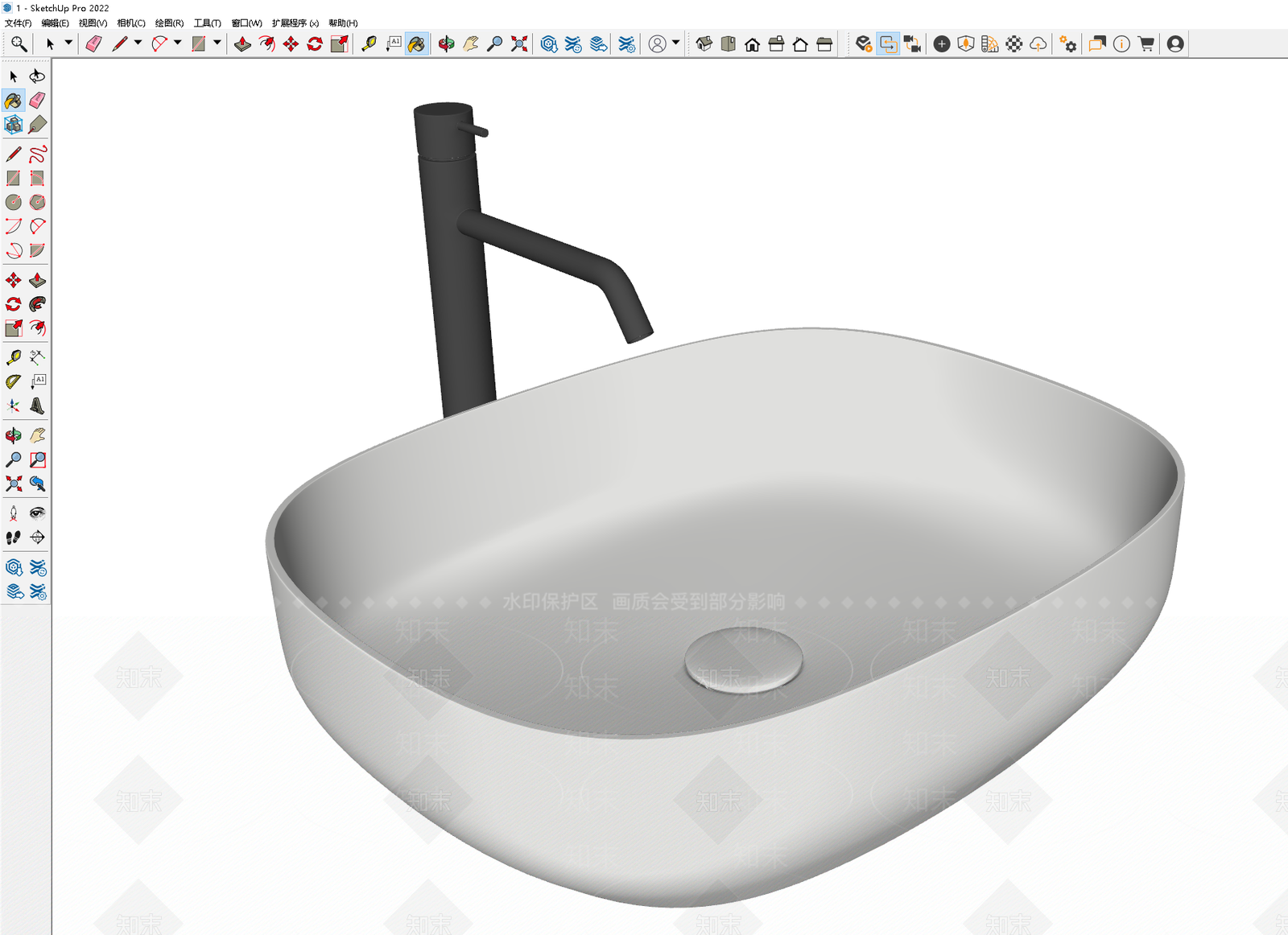Toggle the highlighted sync button in the toolbar
This screenshot has height=935, width=1288.
point(888,43)
